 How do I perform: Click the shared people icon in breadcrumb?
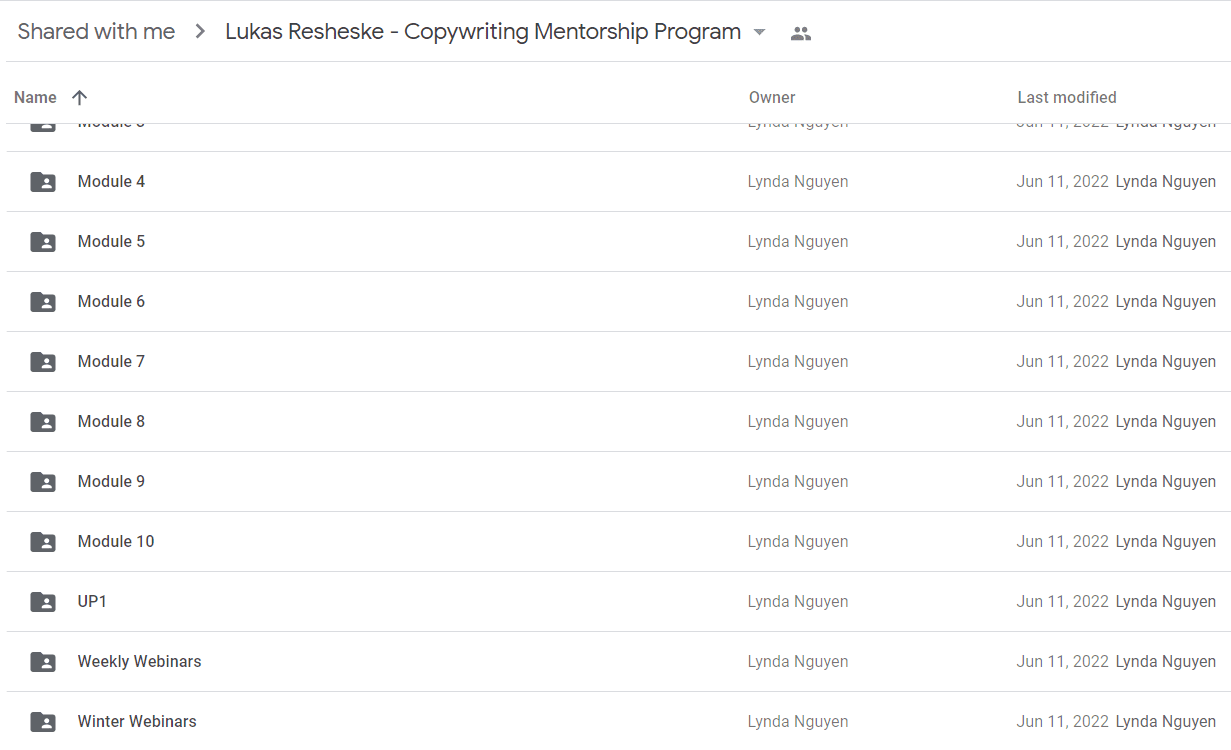coord(800,33)
